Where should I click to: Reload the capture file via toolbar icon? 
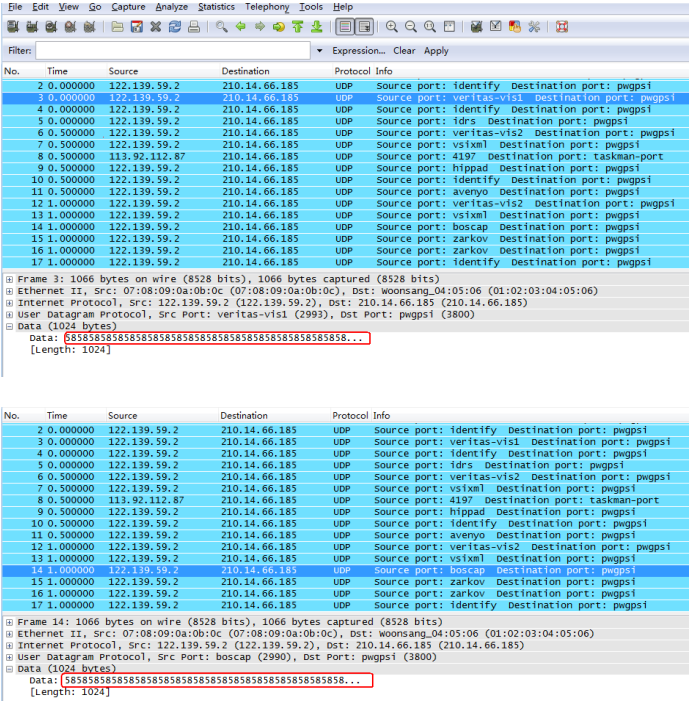click(x=174, y=27)
